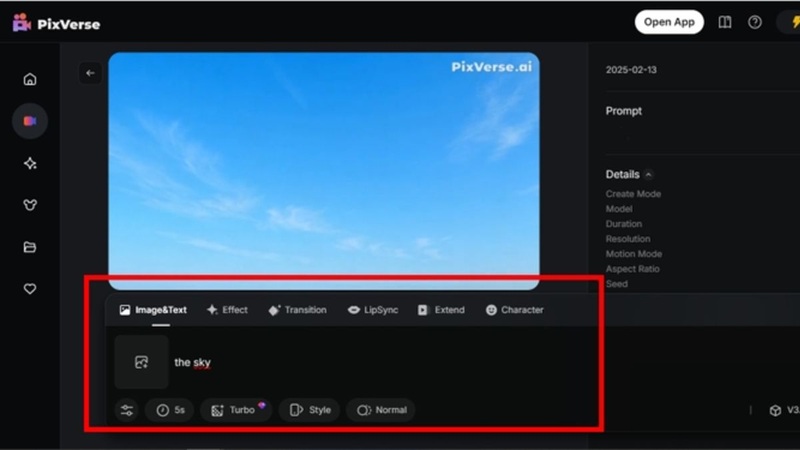Open the help question mark icon

(755, 22)
